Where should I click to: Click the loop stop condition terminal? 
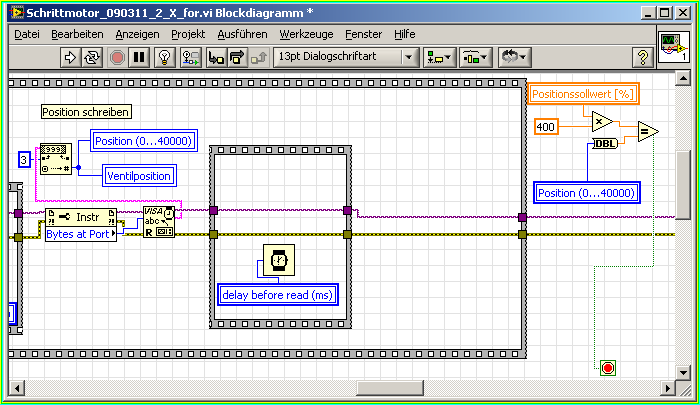[608, 368]
